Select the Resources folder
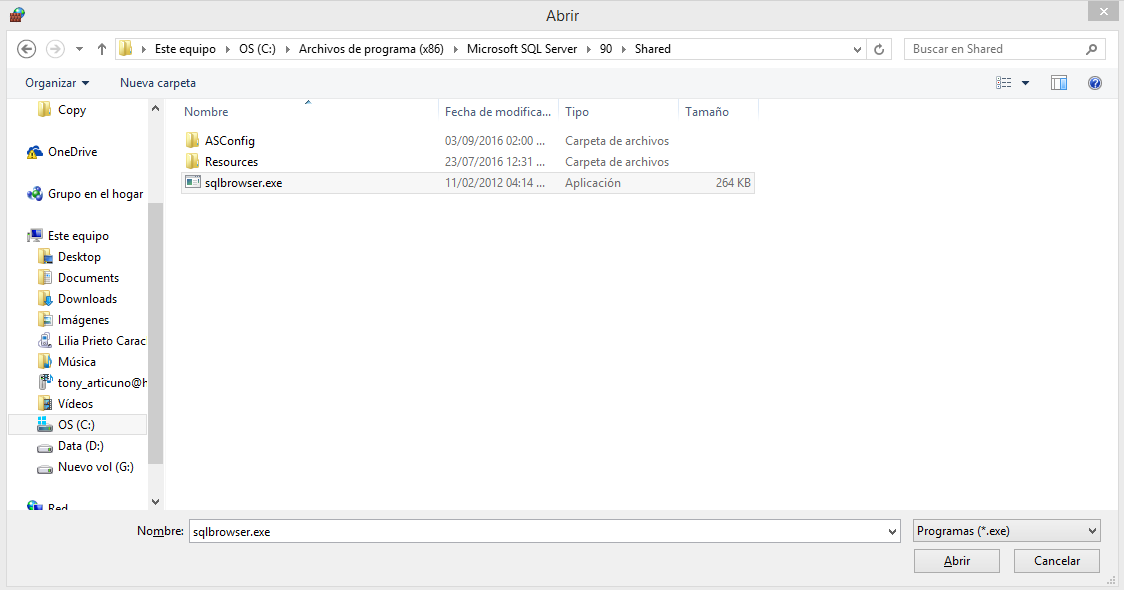1124x590 pixels. [x=228, y=161]
